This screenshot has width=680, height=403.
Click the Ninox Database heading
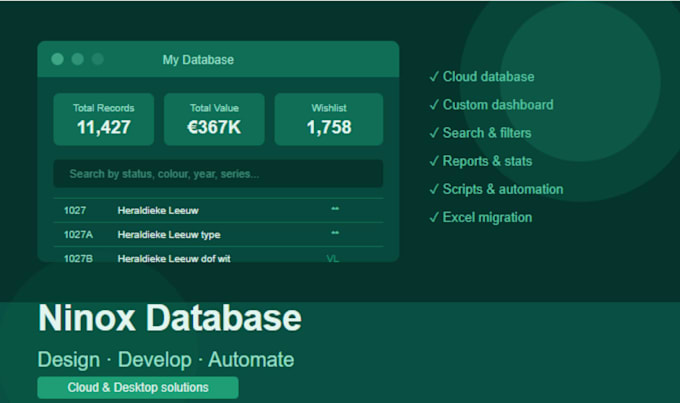tap(170, 318)
